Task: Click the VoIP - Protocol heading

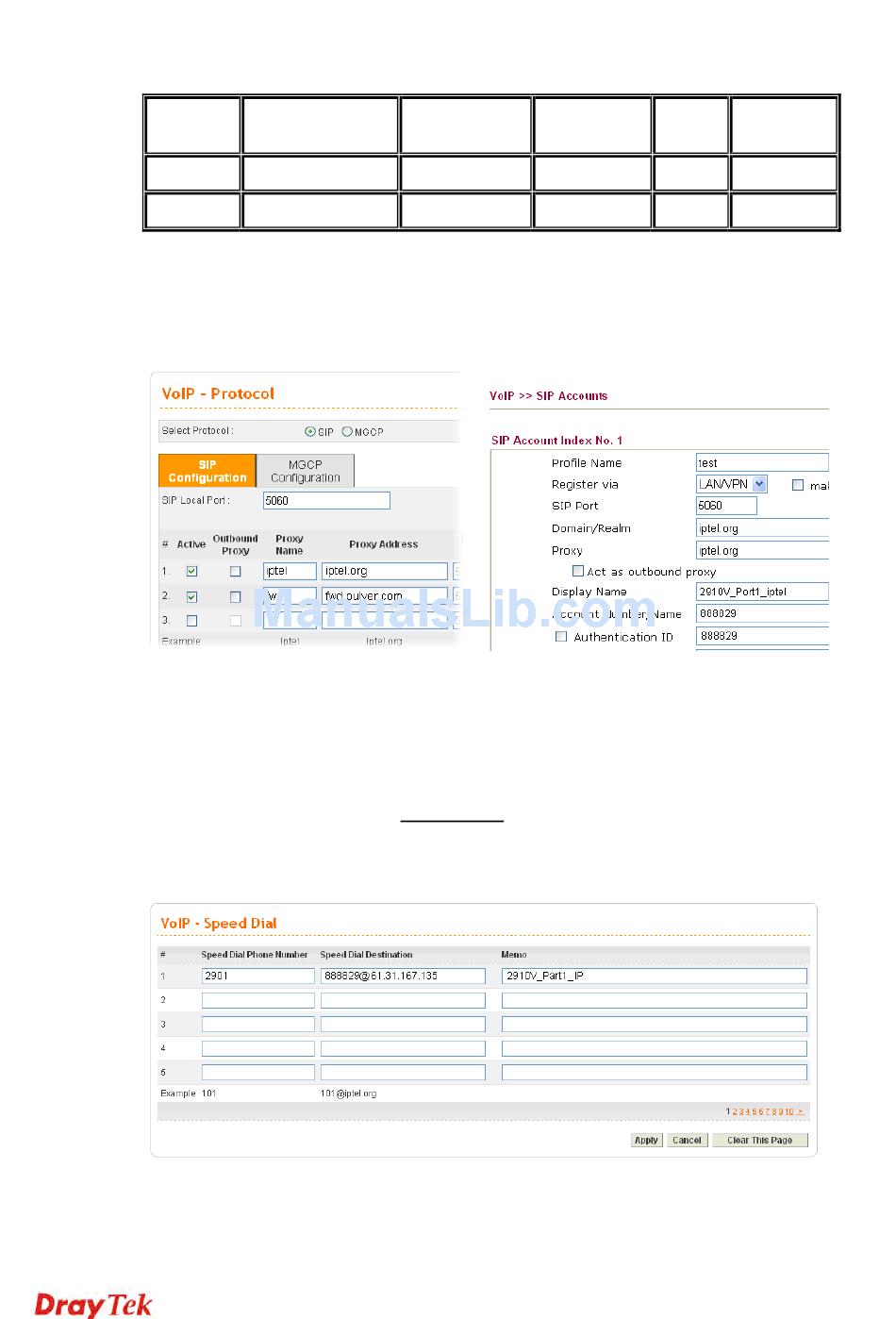Action: [218, 393]
